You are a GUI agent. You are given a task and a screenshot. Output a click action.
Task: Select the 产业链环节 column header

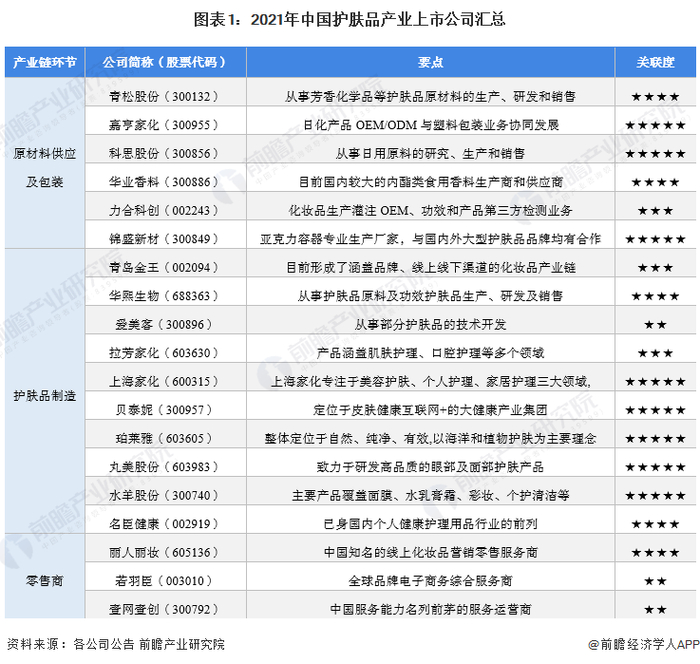pos(45,62)
